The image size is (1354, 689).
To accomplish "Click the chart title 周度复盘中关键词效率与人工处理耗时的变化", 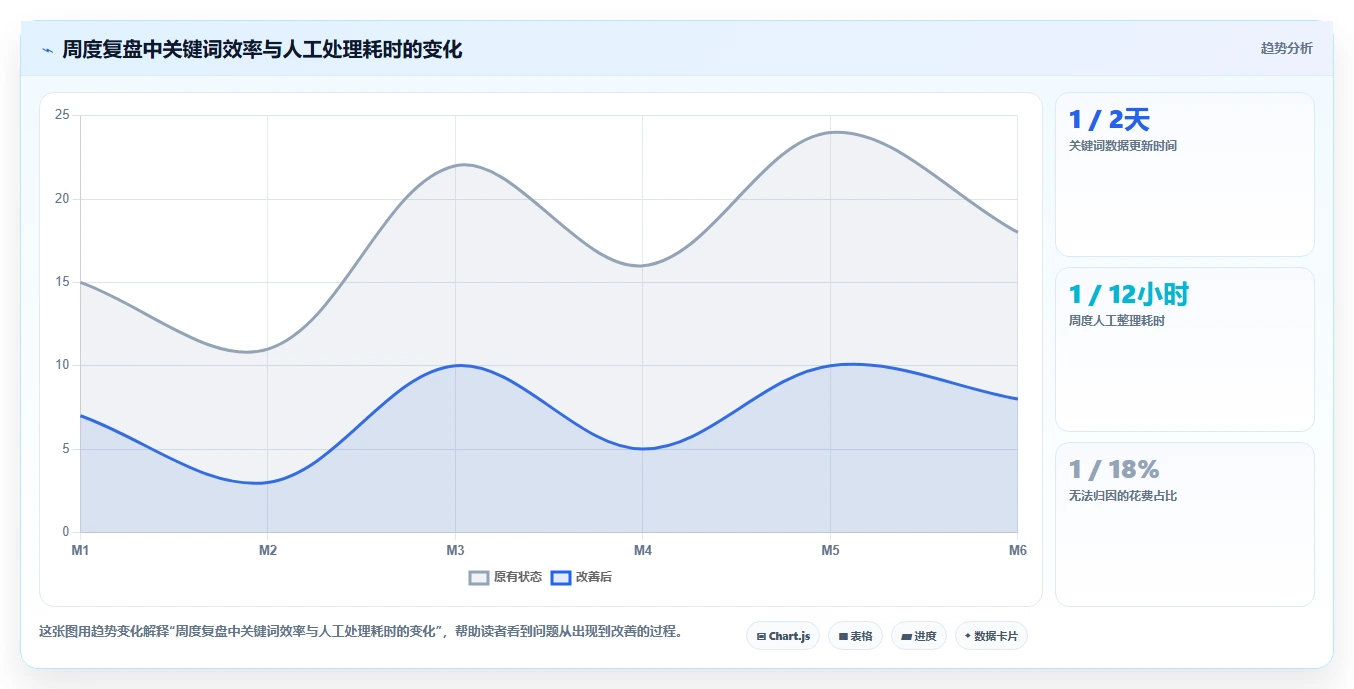I will coord(262,49).
